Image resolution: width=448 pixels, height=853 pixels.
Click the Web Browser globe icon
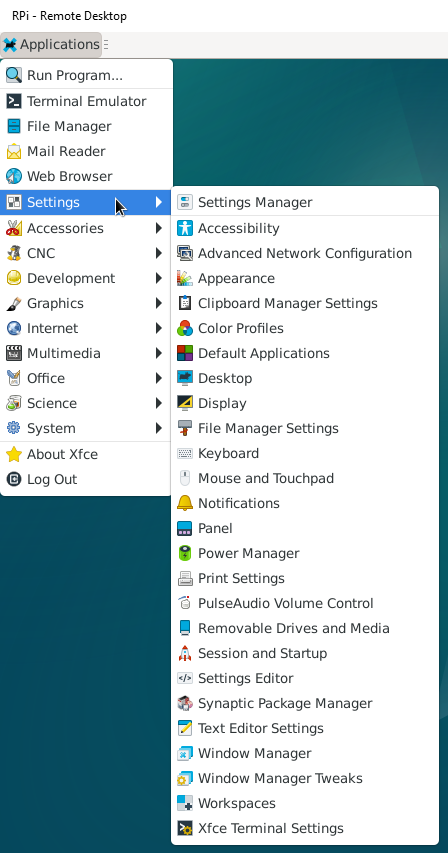coord(14,176)
